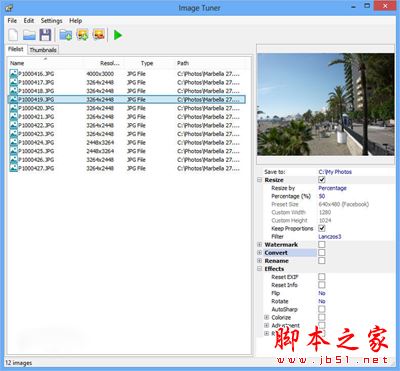Select the P1000423.JPG row
Screen dimensions: 400x371
(x=127, y=134)
